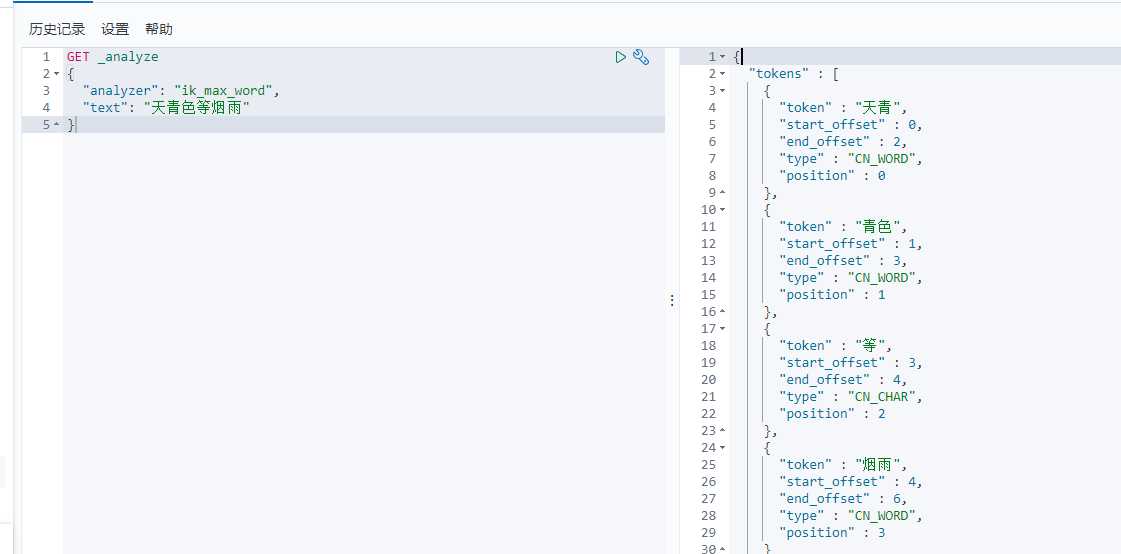Click "end_offset" : 6 on line 27
1121x554 pixels.
[842, 499]
